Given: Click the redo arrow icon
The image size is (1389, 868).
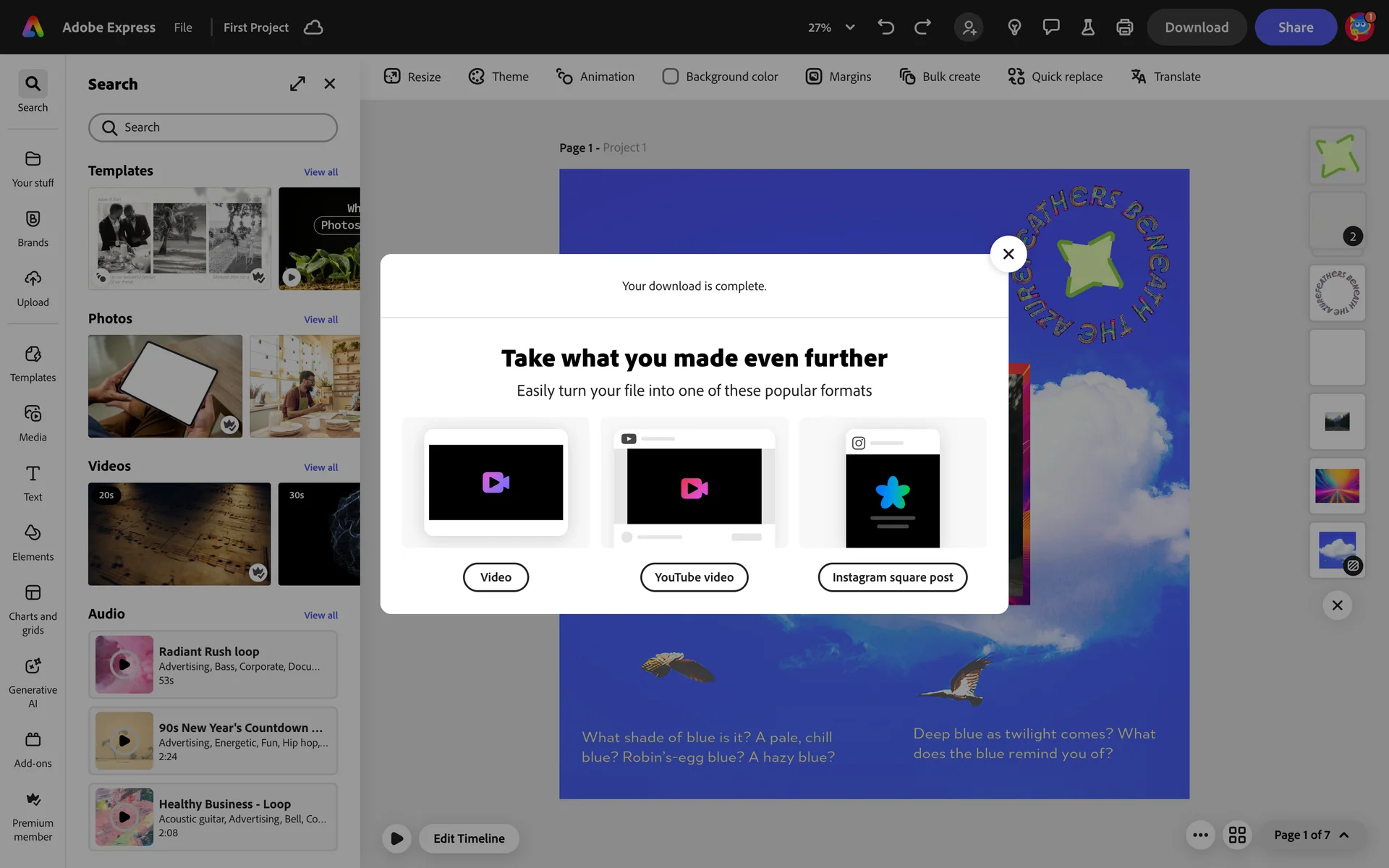Looking at the screenshot, I should coord(922,27).
